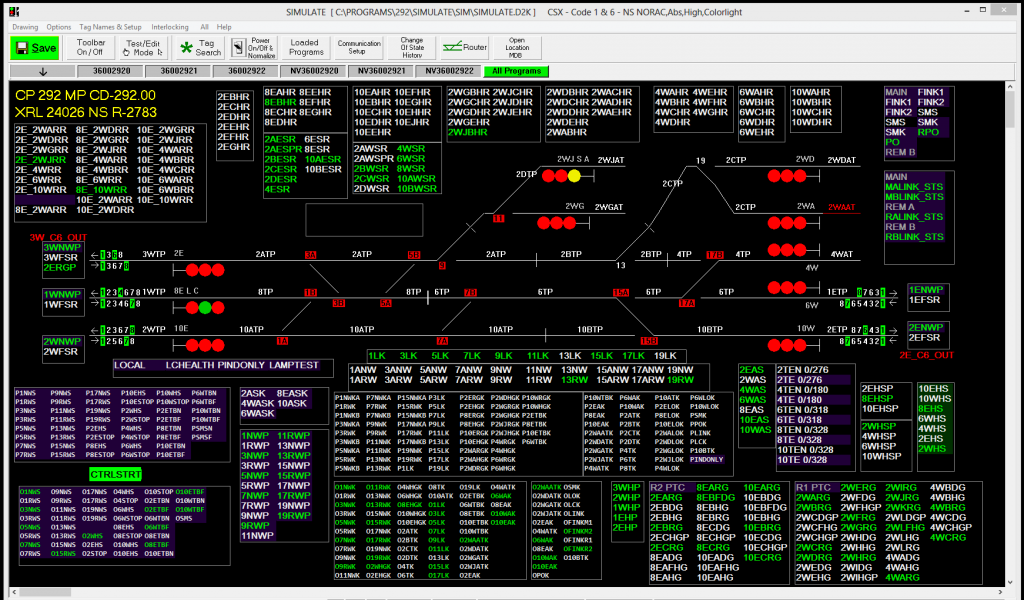Expand the down-arrow program tab
This screenshot has height=600, width=1024.
point(42,71)
